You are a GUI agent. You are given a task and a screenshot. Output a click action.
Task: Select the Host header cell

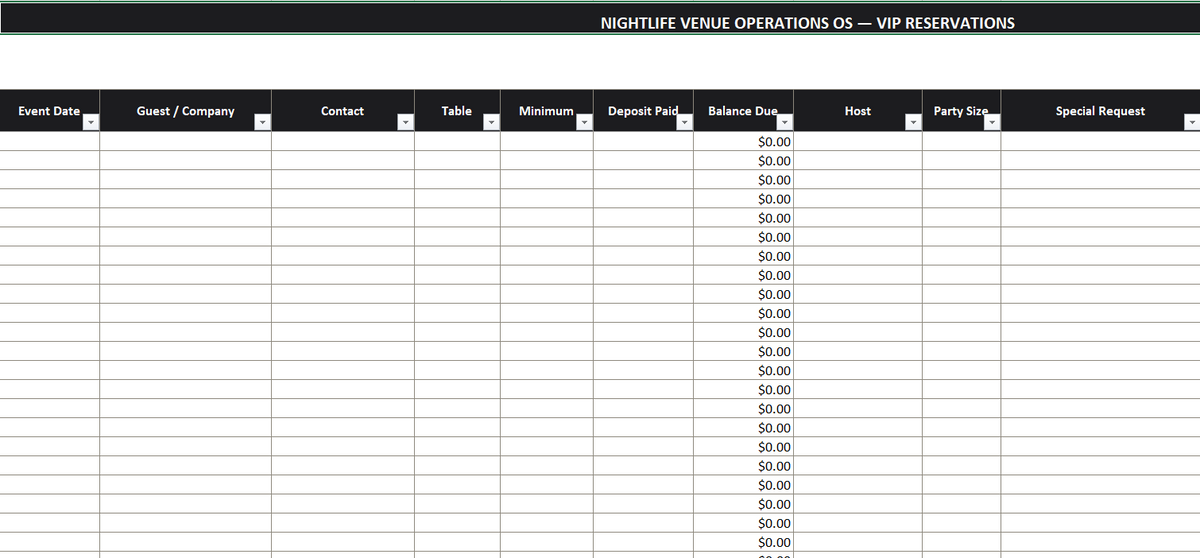click(857, 111)
